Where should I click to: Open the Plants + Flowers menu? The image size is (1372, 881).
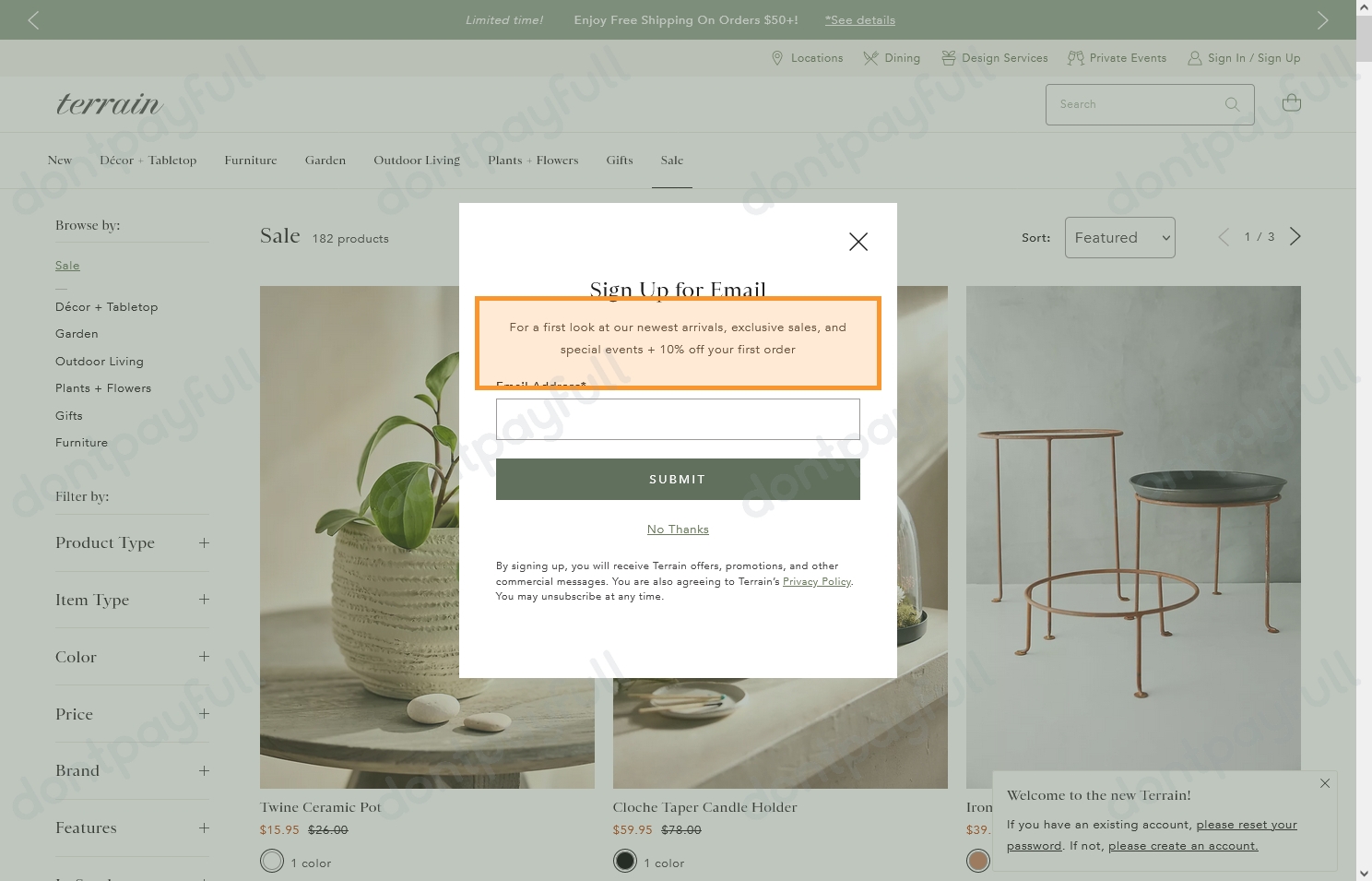[533, 161]
